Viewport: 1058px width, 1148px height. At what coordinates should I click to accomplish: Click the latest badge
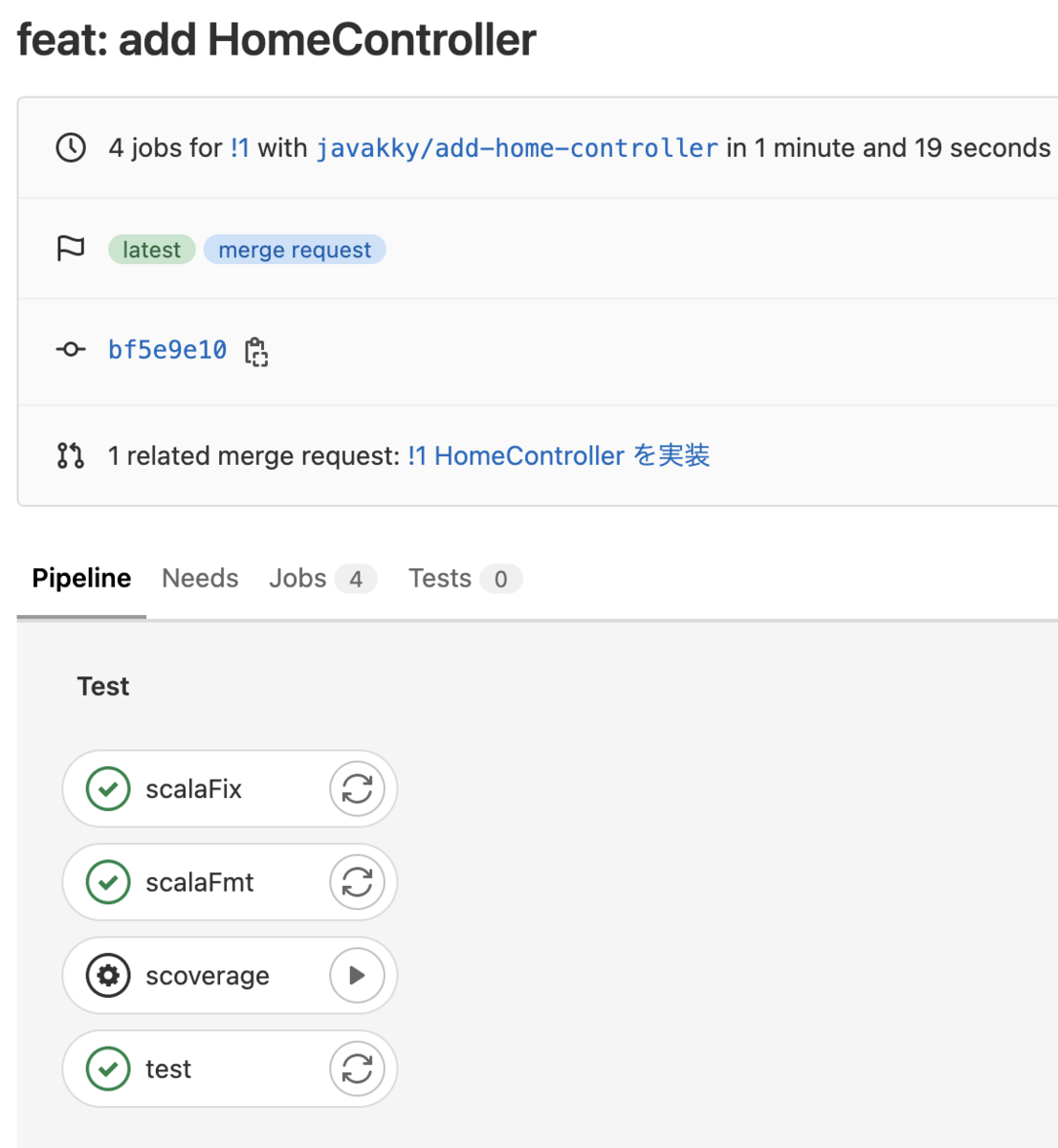pyautogui.click(x=151, y=250)
